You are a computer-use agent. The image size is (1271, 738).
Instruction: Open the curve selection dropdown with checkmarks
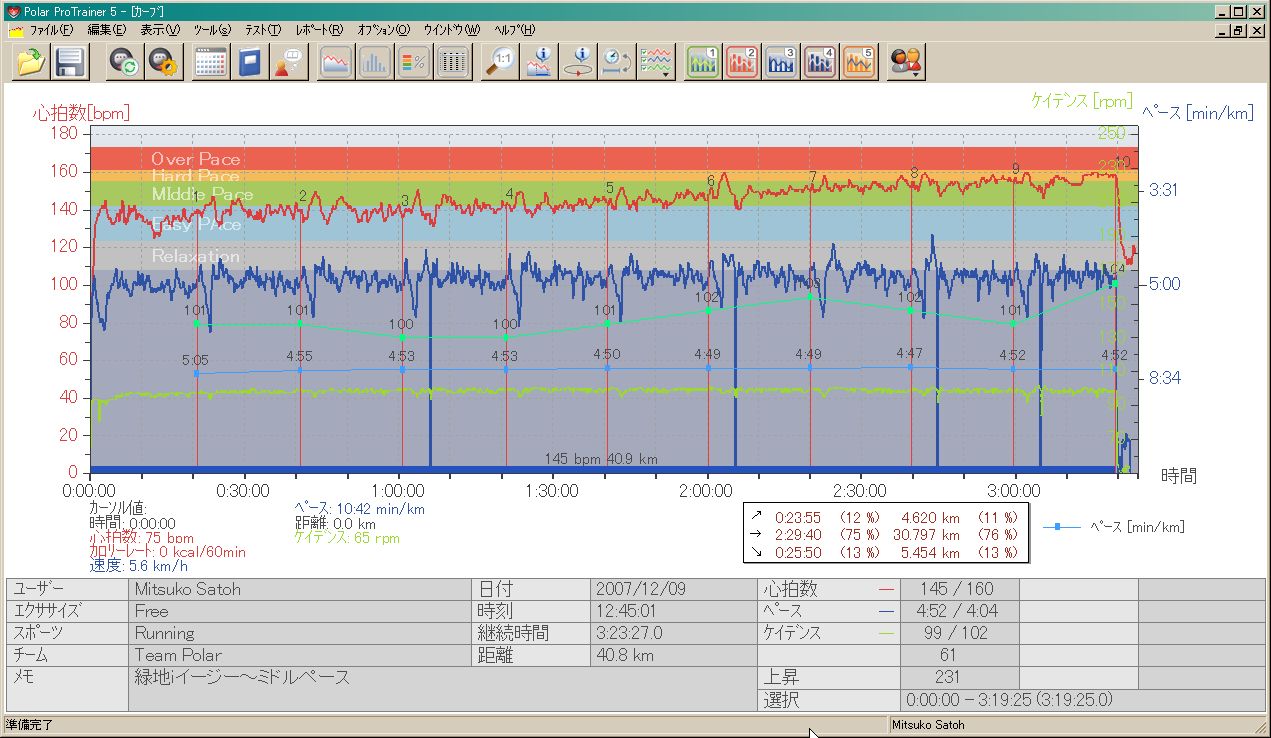click(x=656, y=63)
